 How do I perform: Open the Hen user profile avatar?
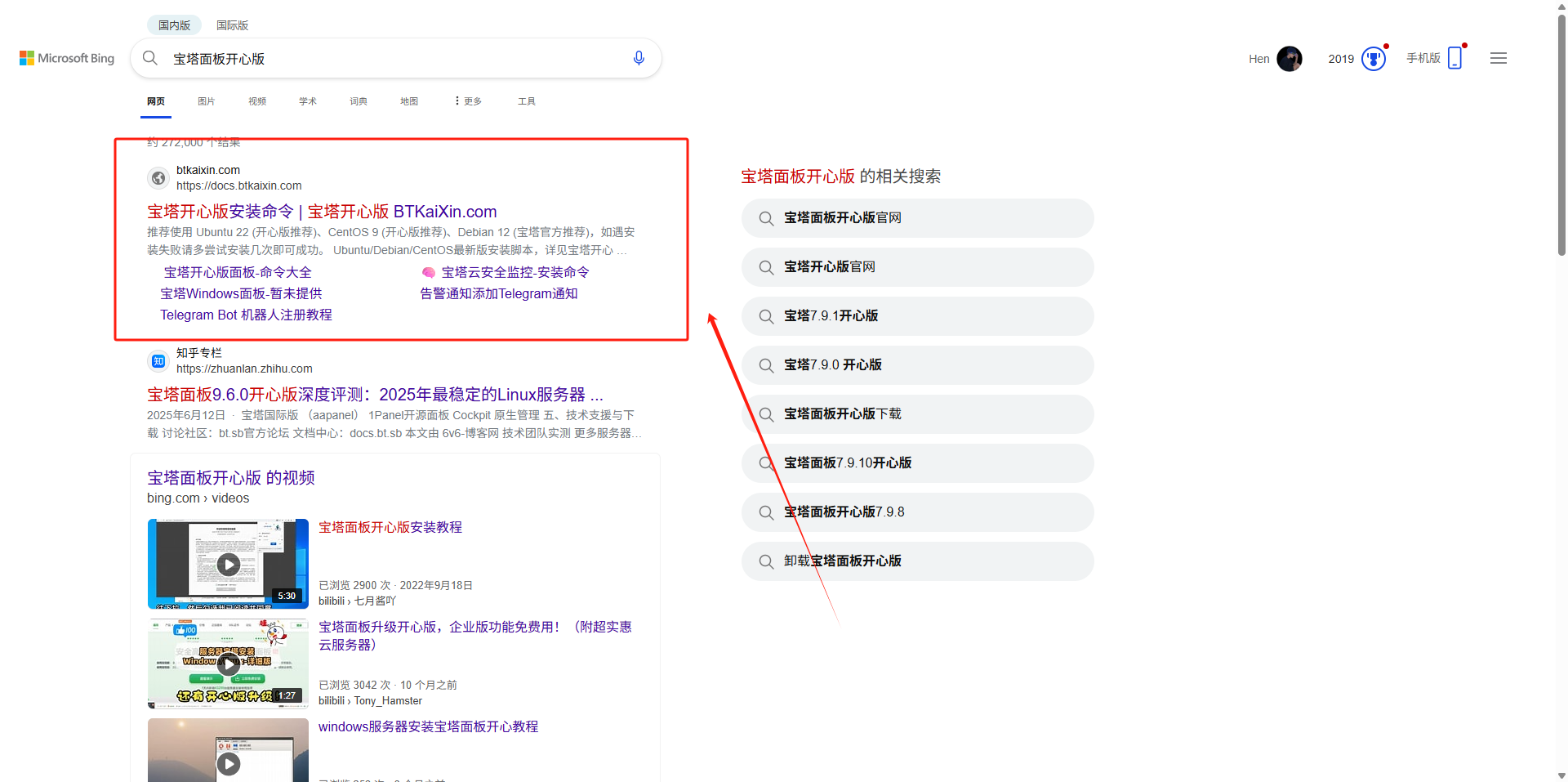1290,59
